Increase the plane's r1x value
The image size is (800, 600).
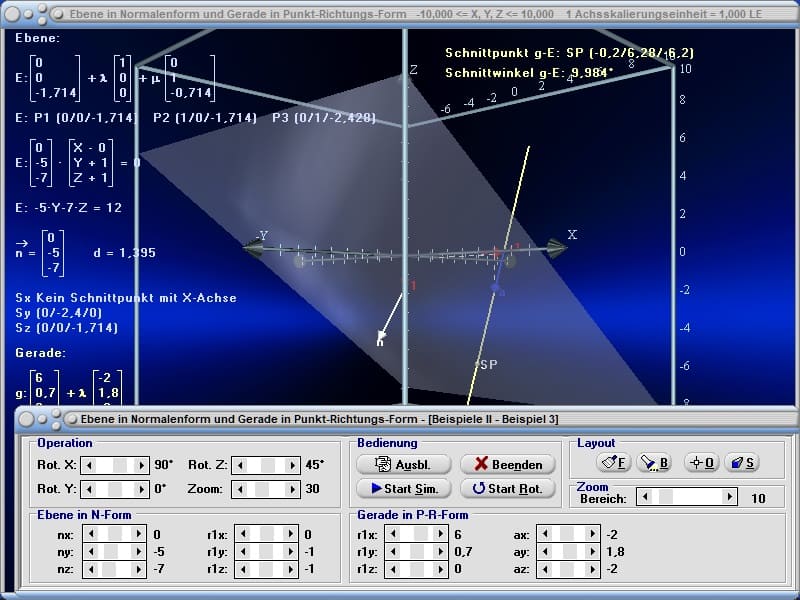click(x=290, y=535)
